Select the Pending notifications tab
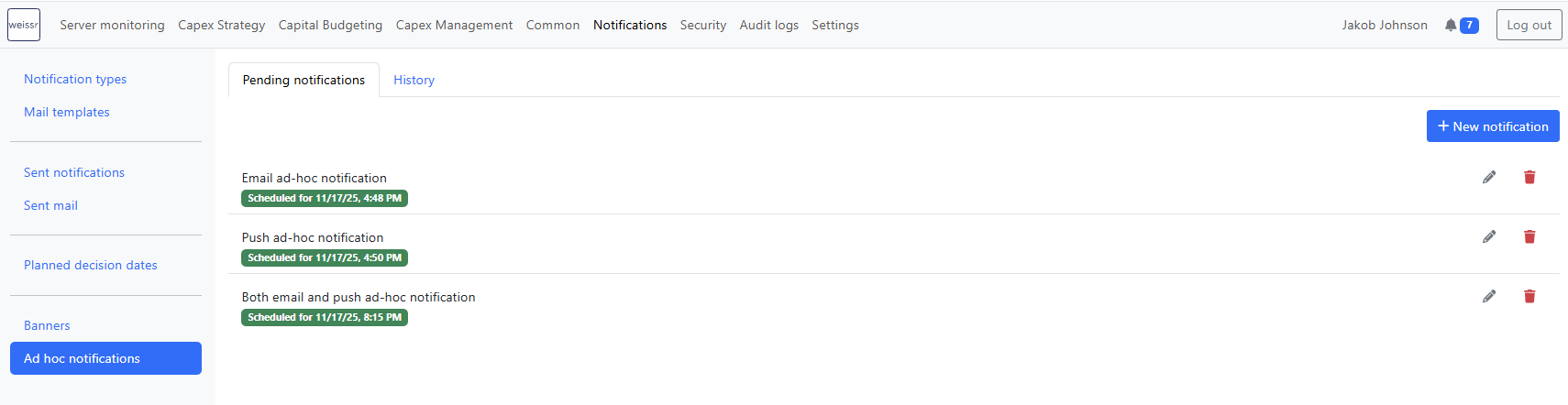Viewport: 1568px width, 405px height. click(304, 80)
